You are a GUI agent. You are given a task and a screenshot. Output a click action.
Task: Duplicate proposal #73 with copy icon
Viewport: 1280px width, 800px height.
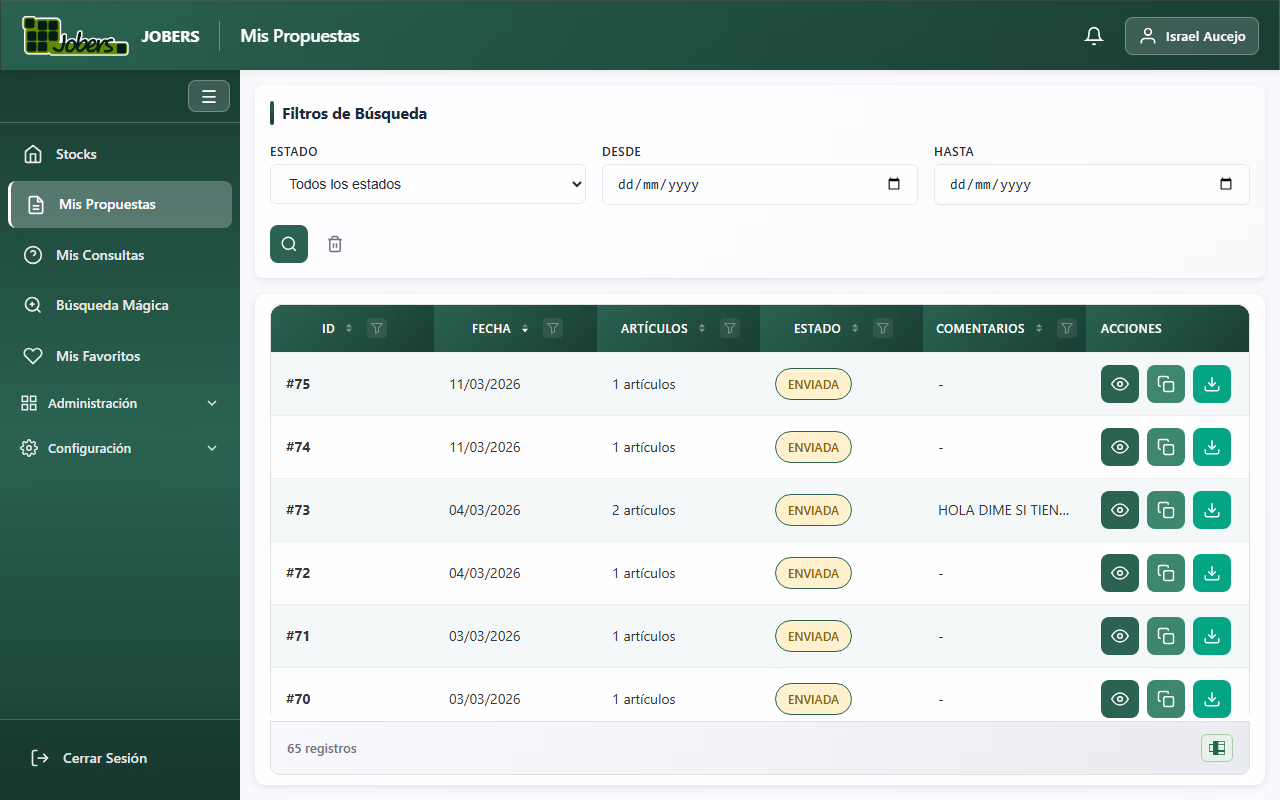pos(1165,510)
